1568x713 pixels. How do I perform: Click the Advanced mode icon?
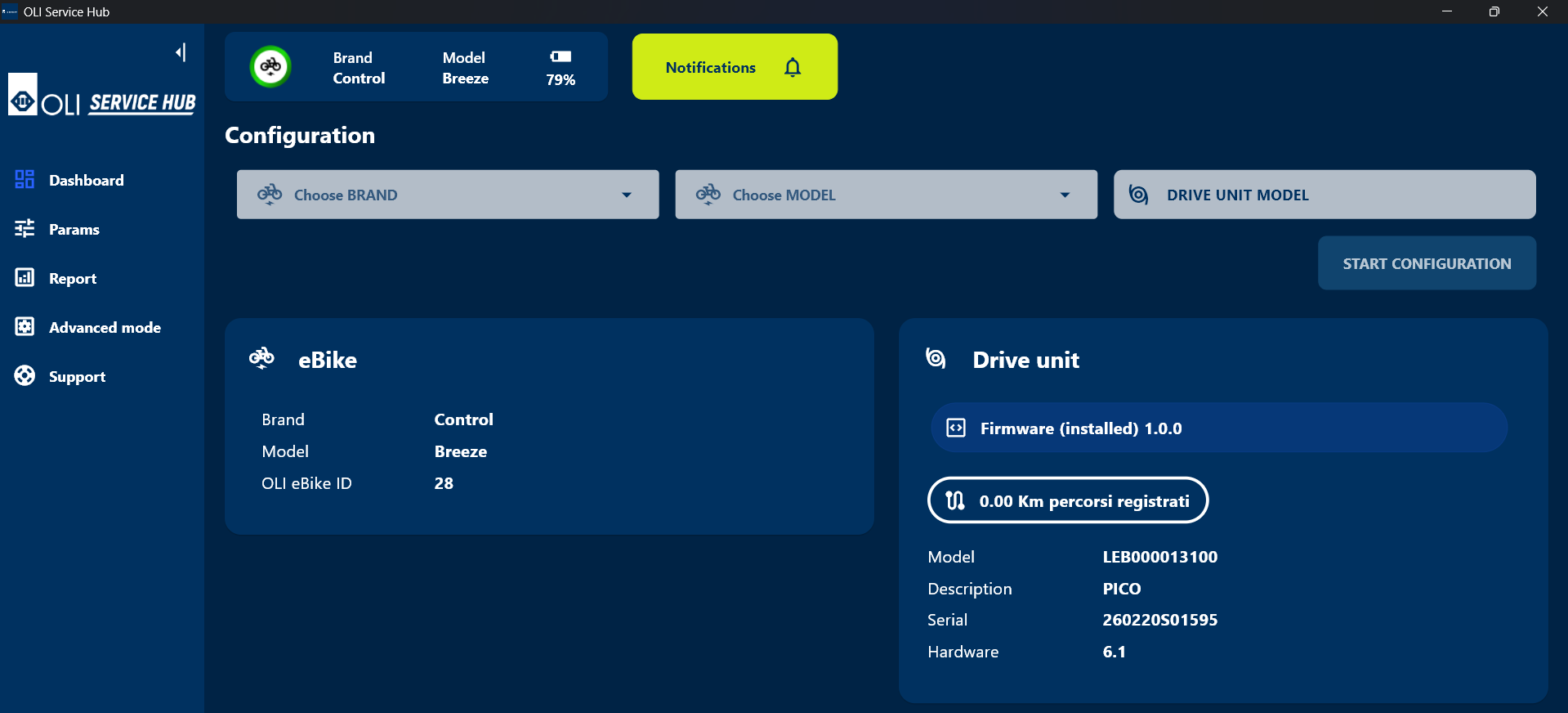(25, 326)
